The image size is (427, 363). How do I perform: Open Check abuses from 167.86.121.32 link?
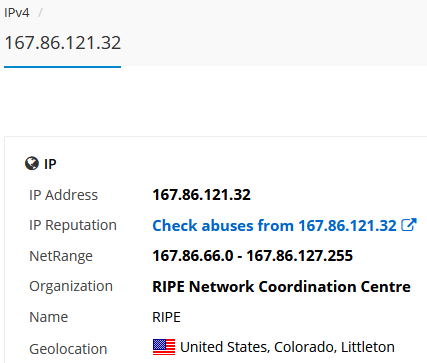274,225
